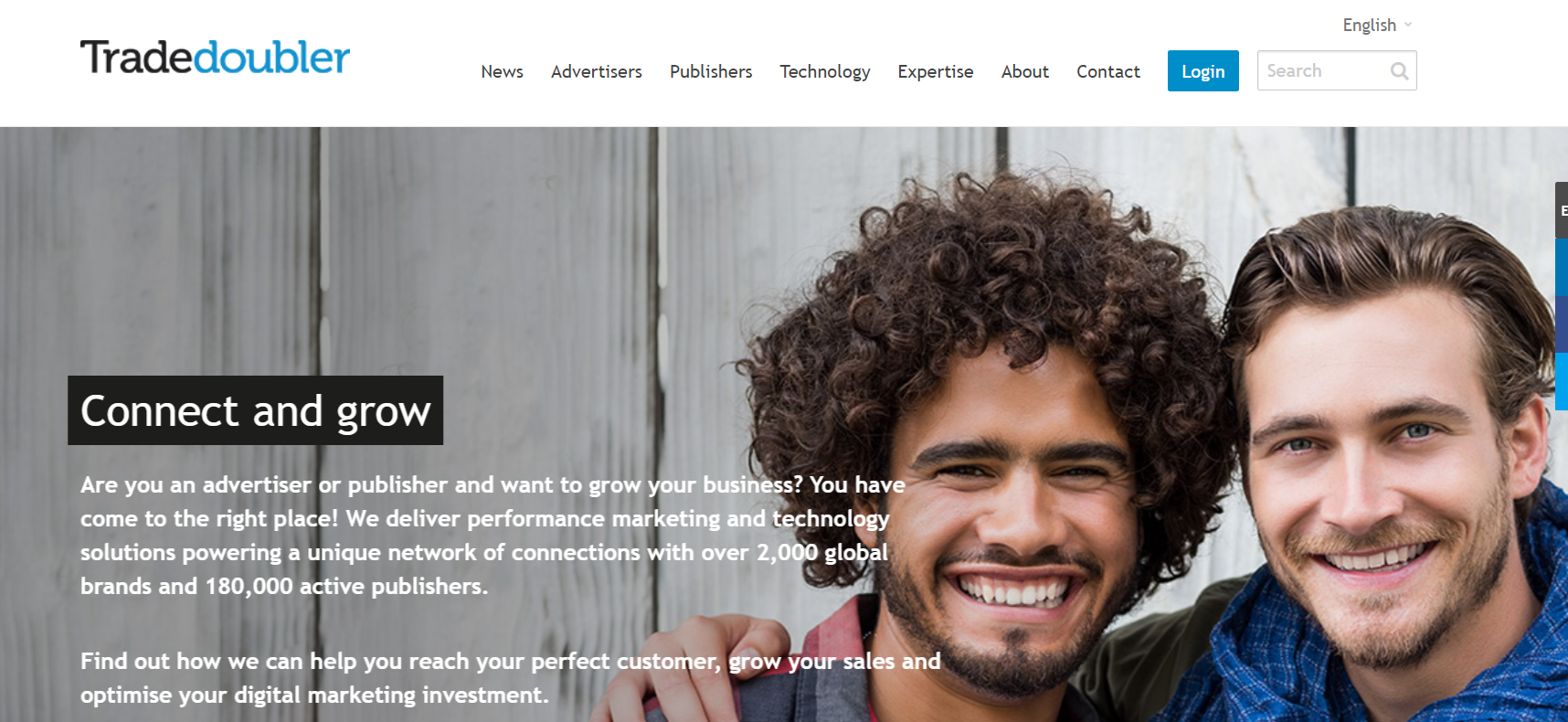The image size is (1568, 722).
Task: Click the Connect and grow heading
Action: 255,410
